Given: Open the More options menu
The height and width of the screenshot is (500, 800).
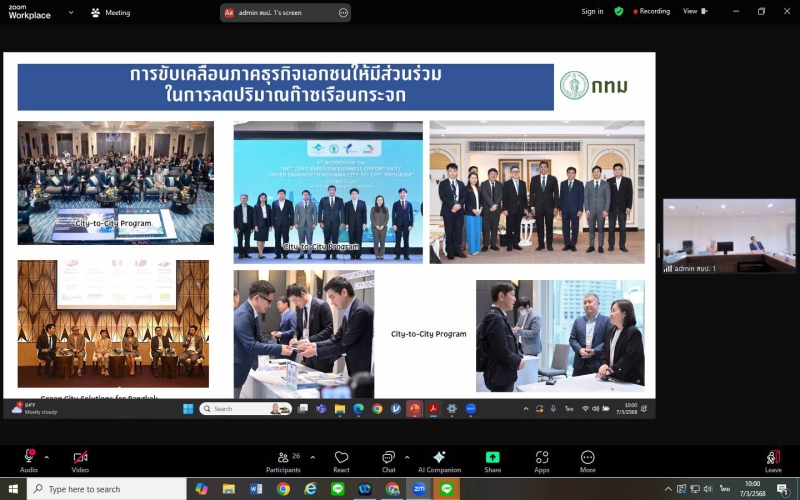Looking at the screenshot, I should (x=587, y=459).
